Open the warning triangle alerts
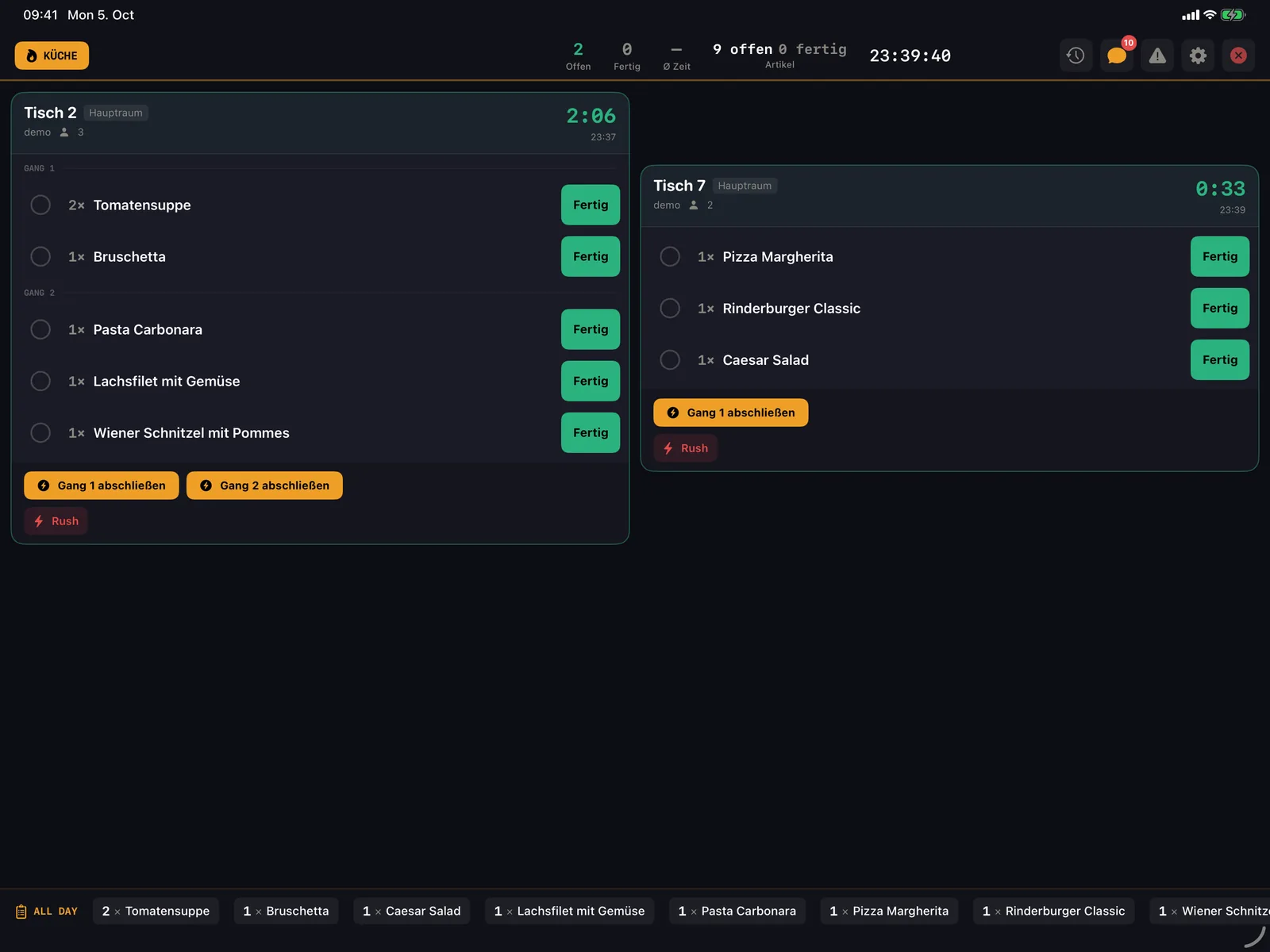1270x952 pixels. 1157,56
